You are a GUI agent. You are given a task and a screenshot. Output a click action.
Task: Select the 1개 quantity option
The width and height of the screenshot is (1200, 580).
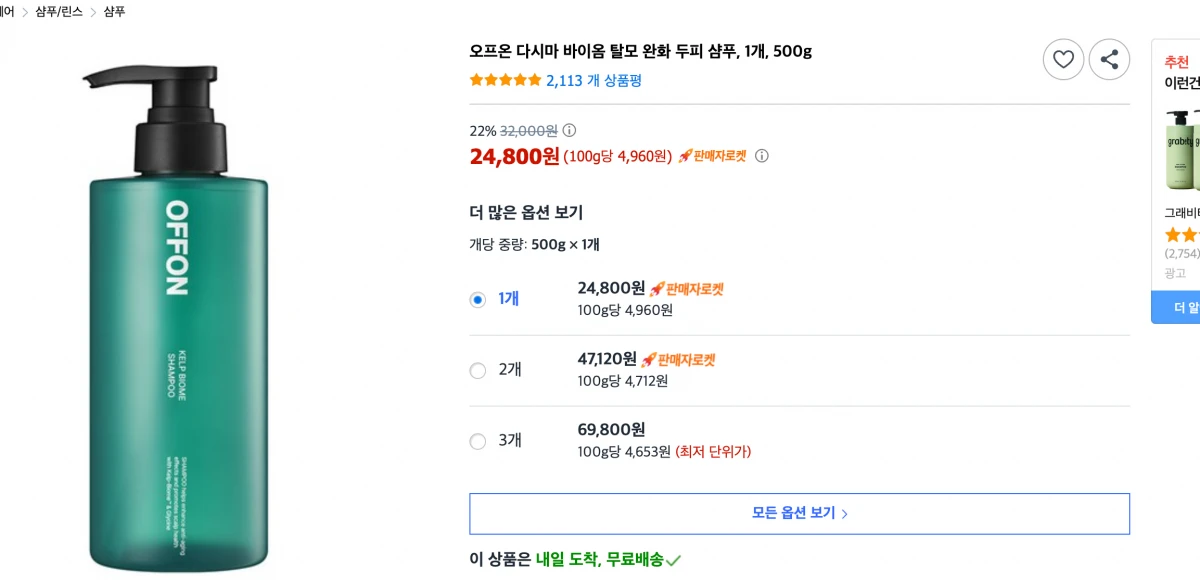tap(477, 299)
